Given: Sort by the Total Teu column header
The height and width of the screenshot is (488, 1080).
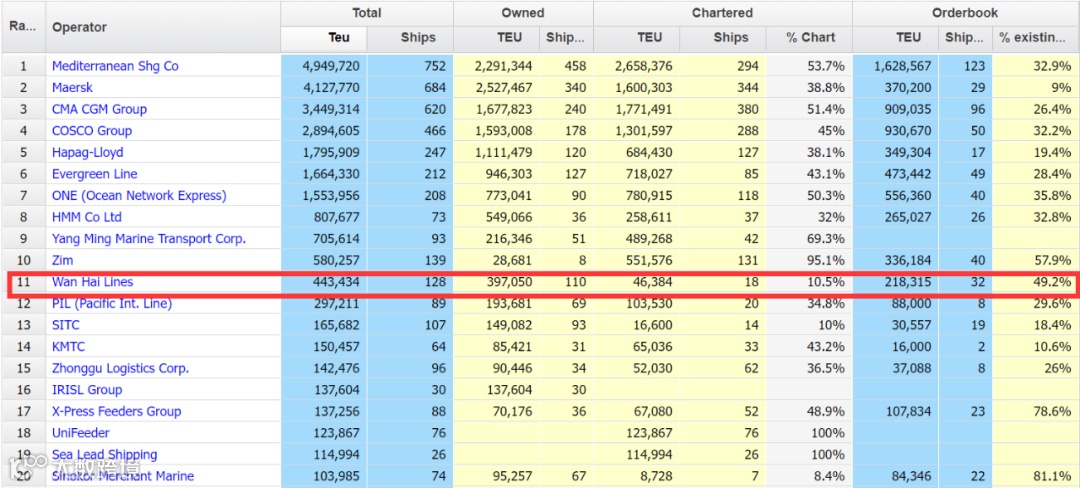Looking at the screenshot, I should coord(324,39).
